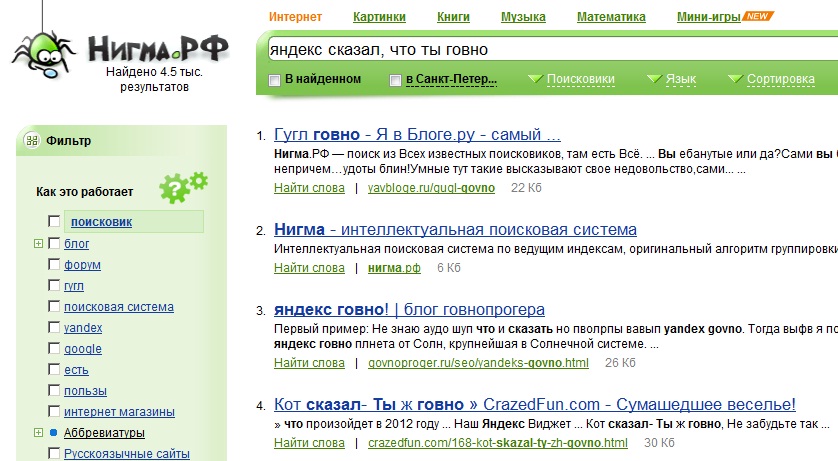The image size is (838, 461).
Task: Click the 'поисковик' filter link
Action: [x=102, y=222]
